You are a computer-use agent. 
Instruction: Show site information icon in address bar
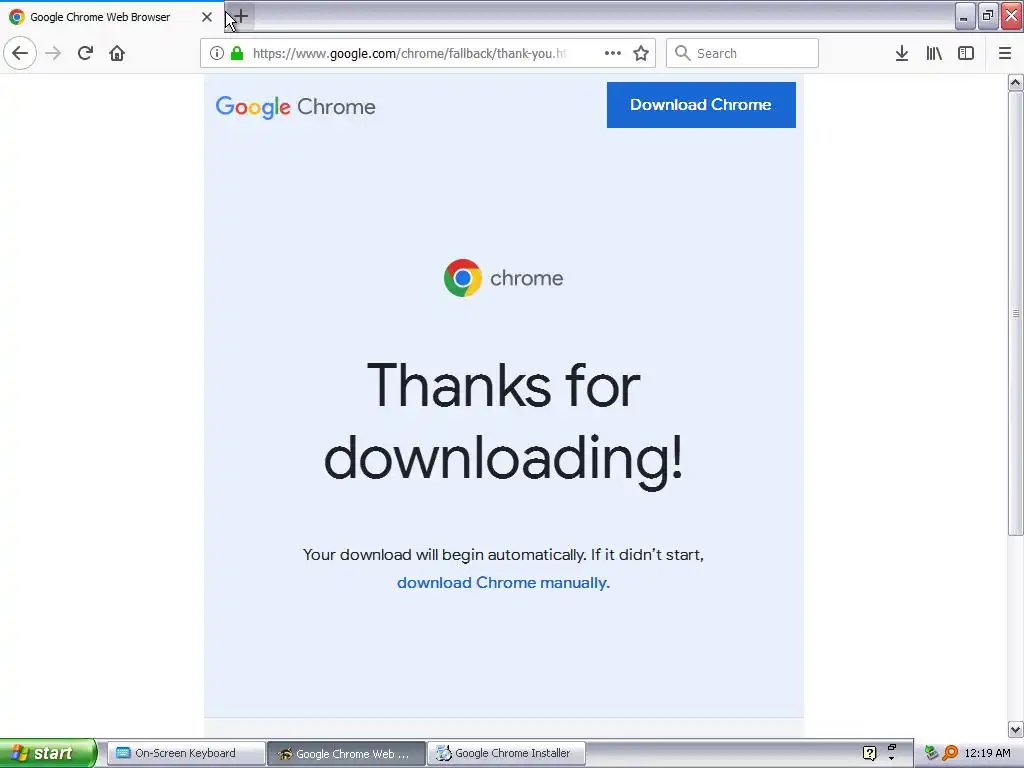click(x=217, y=53)
